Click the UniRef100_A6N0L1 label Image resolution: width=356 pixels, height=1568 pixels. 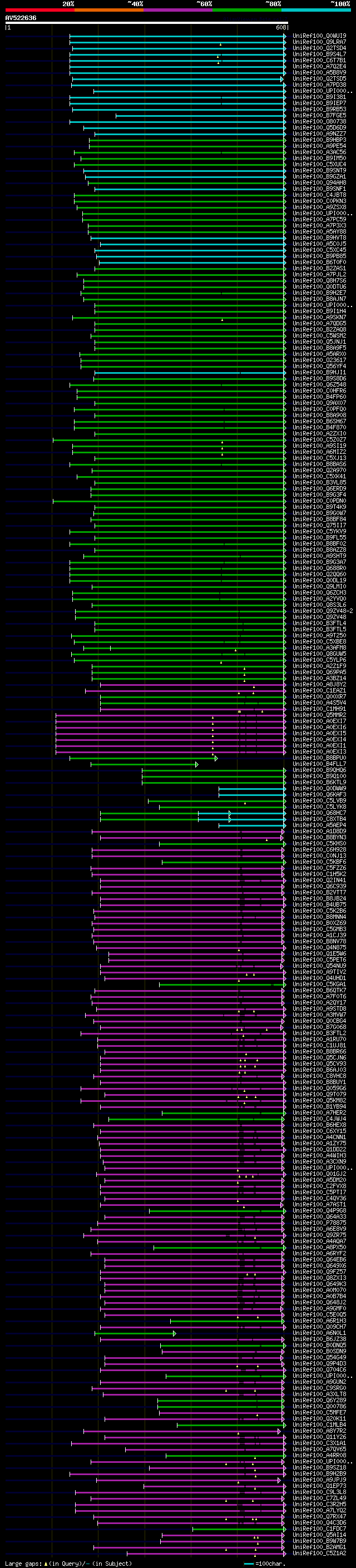tap(319, 1333)
